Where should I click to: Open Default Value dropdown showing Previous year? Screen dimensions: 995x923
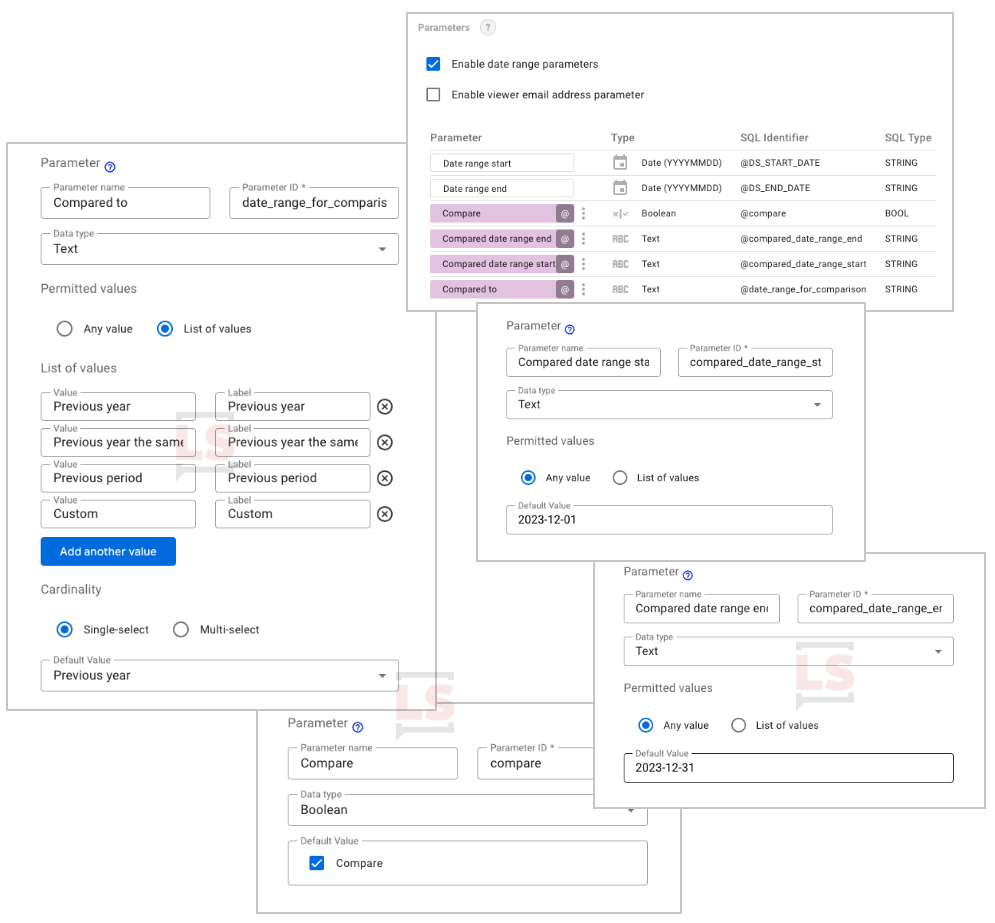coord(220,676)
